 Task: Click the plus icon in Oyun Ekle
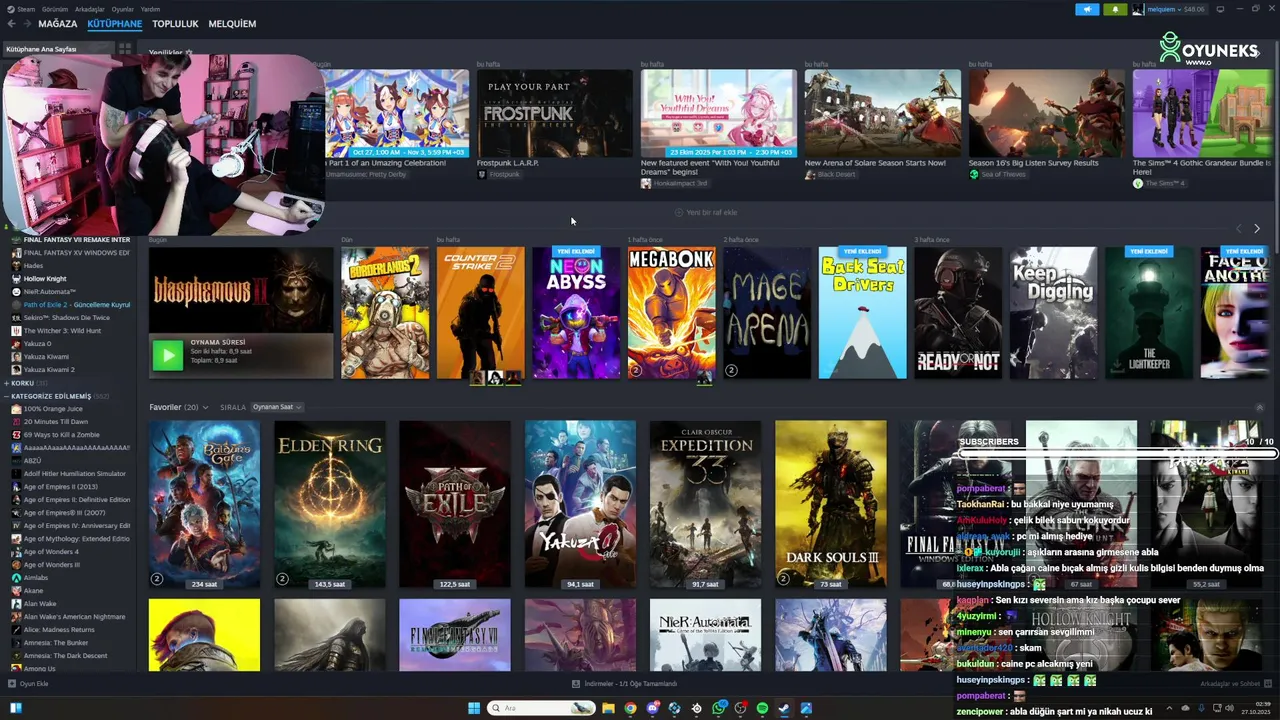(x=12, y=684)
